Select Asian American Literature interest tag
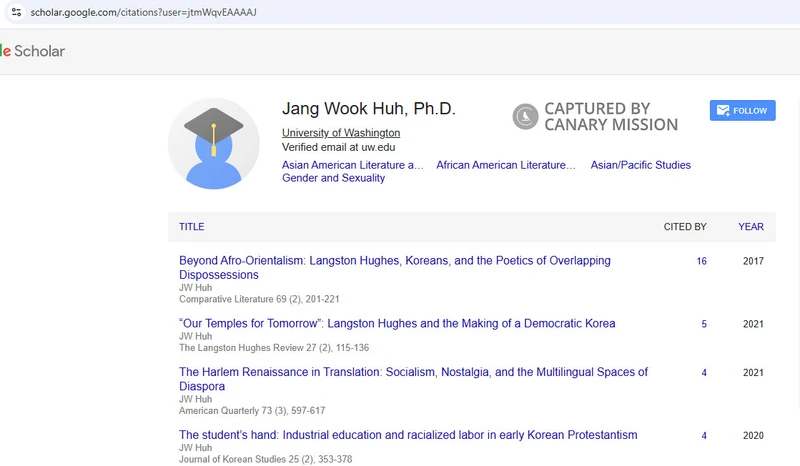This screenshot has height=466, width=800. pyautogui.click(x=352, y=165)
